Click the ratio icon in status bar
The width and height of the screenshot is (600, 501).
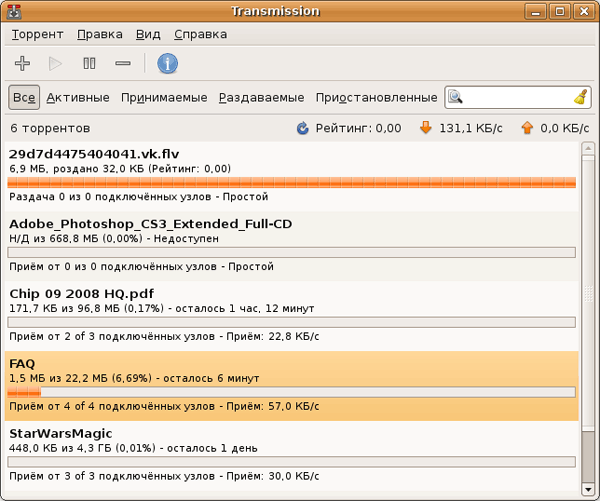pos(303,128)
